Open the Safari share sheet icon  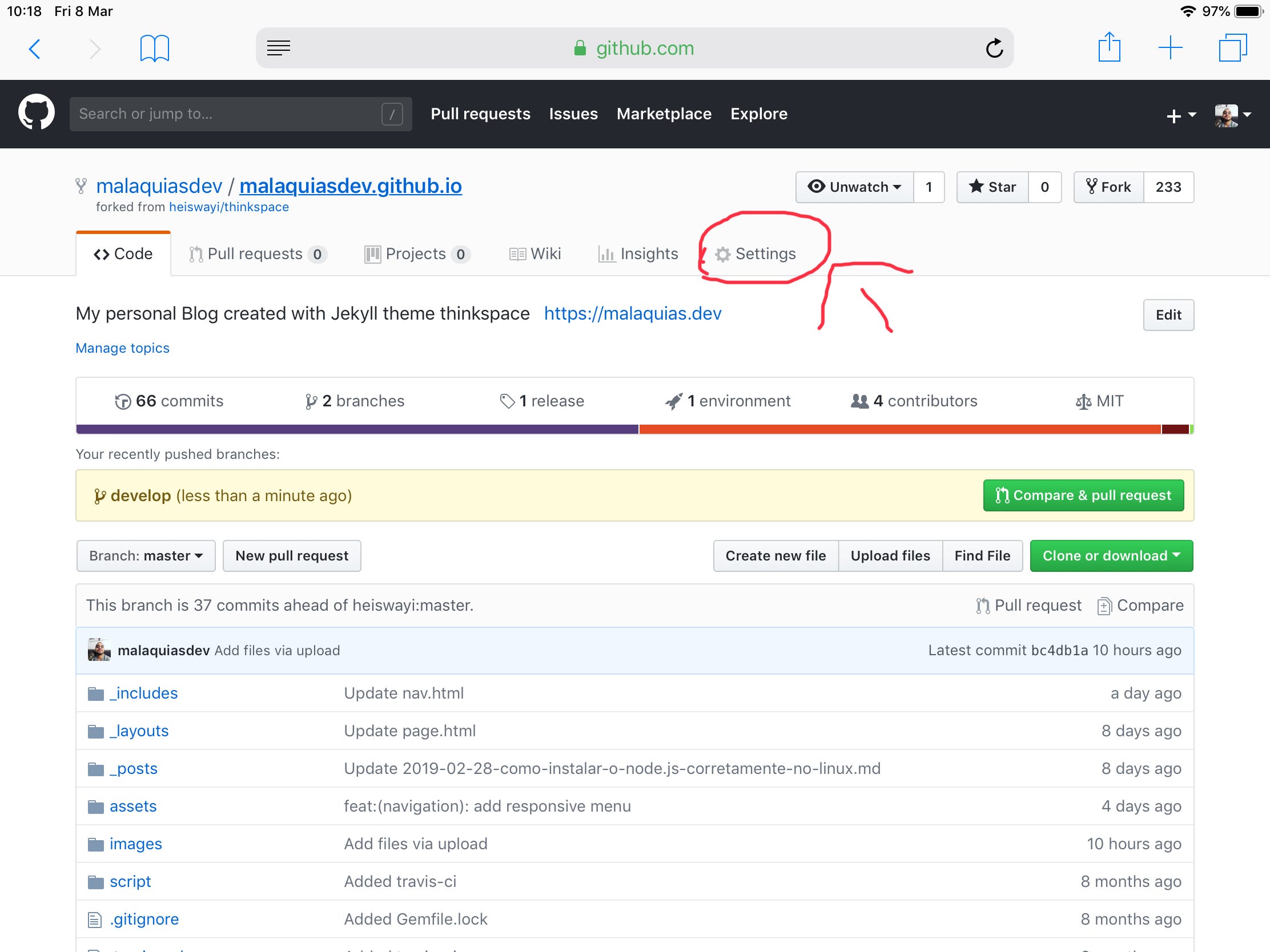click(x=1109, y=46)
